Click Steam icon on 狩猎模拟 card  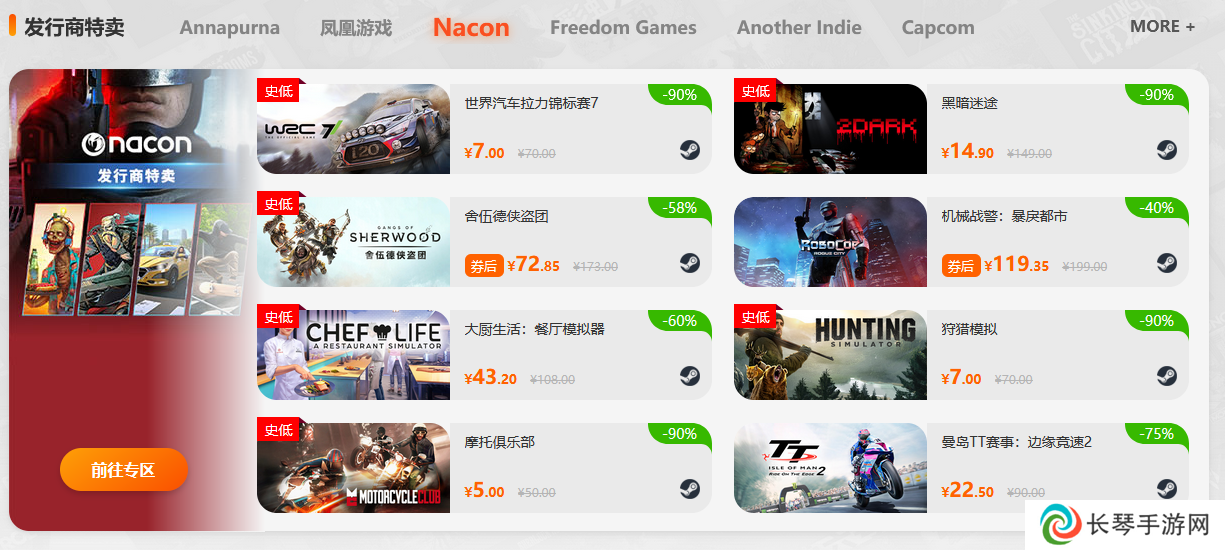[1167, 376]
